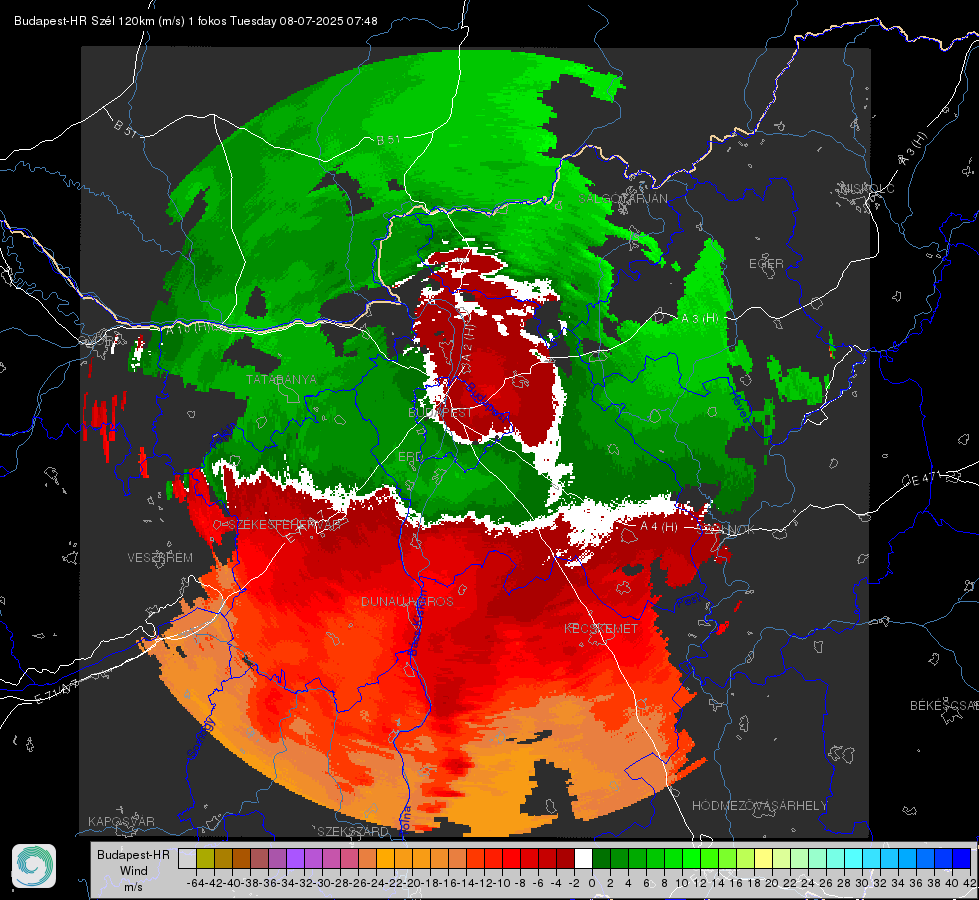Click the blue 'Somogy' county label
The width and height of the screenshot is (979, 900).
pyautogui.click(x=201, y=738)
